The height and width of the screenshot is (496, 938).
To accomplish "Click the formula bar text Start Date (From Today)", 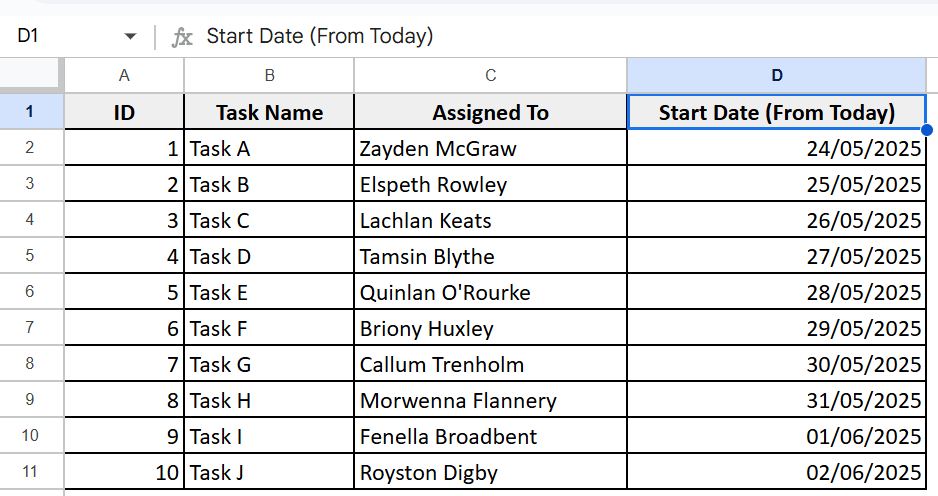I will pyautogui.click(x=319, y=36).
